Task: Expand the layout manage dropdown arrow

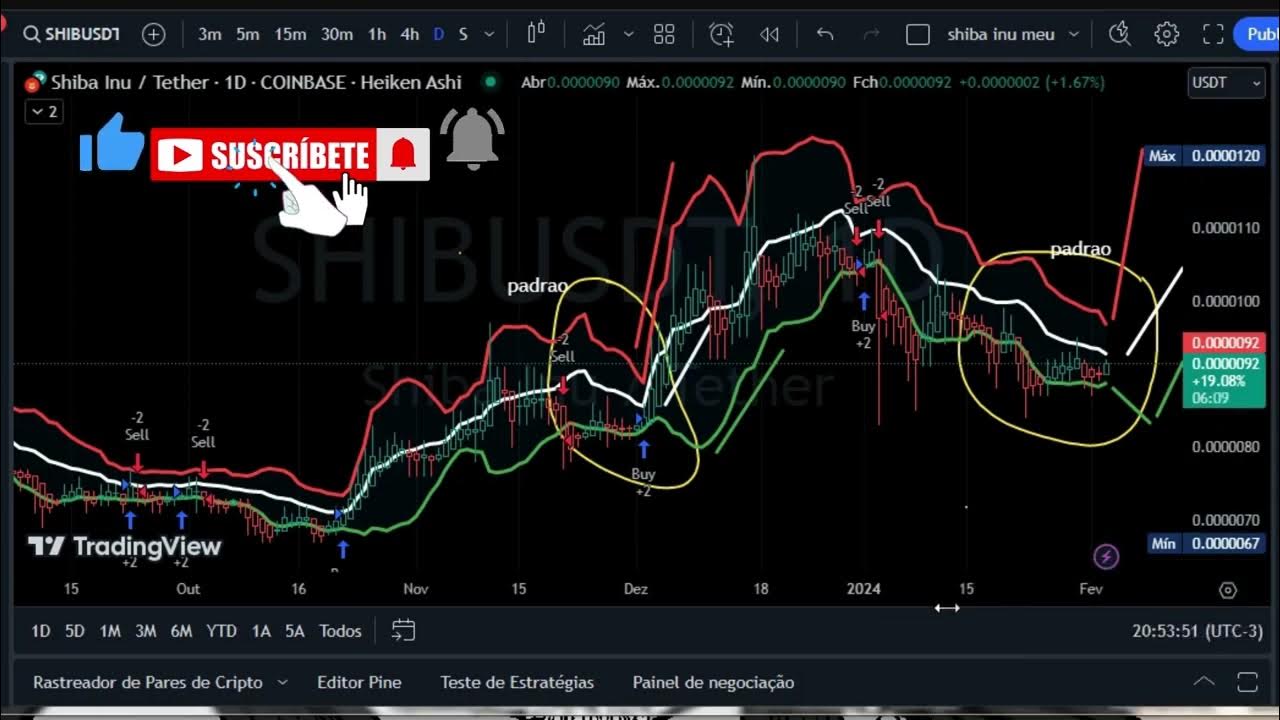Action: point(1074,34)
